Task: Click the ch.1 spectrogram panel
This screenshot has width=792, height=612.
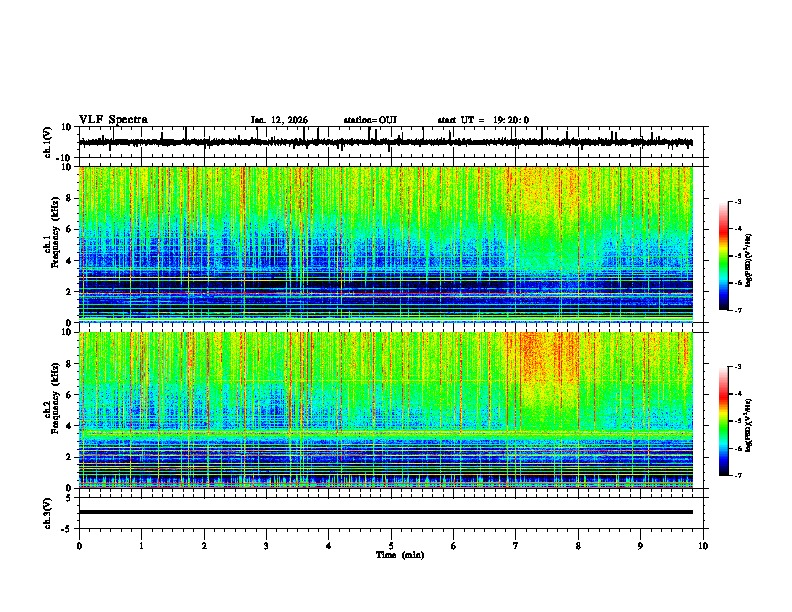Action: pos(386,244)
